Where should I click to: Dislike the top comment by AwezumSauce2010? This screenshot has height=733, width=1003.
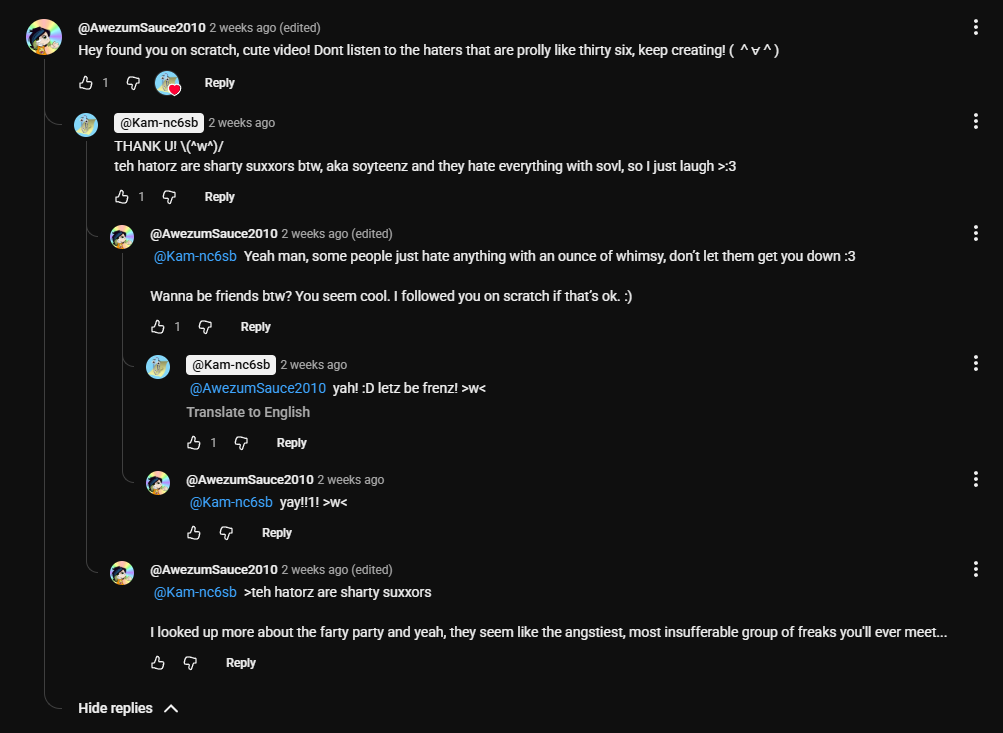pyautogui.click(x=133, y=83)
